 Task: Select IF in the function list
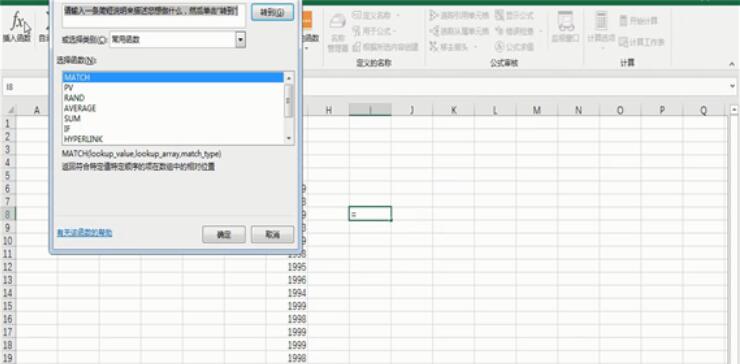coord(173,128)
